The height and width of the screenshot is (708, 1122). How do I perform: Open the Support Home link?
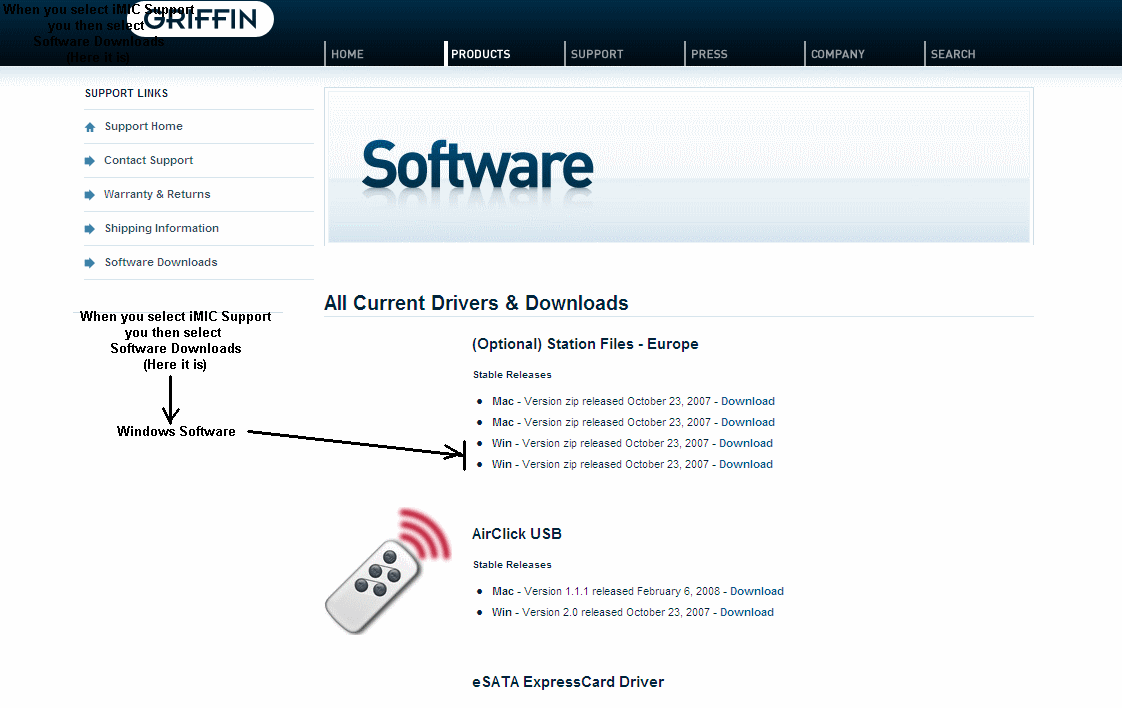(x=143, y=126)
